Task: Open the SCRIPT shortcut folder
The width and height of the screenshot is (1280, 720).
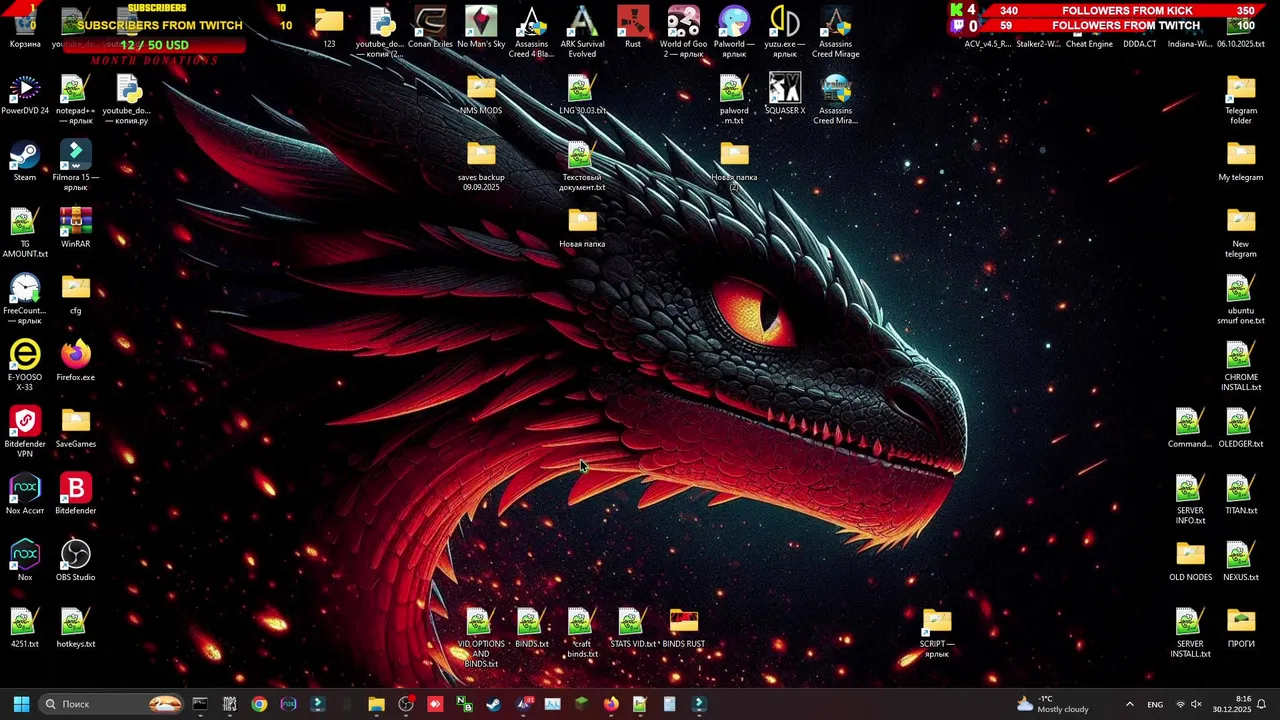Action: tap(937, 633)
